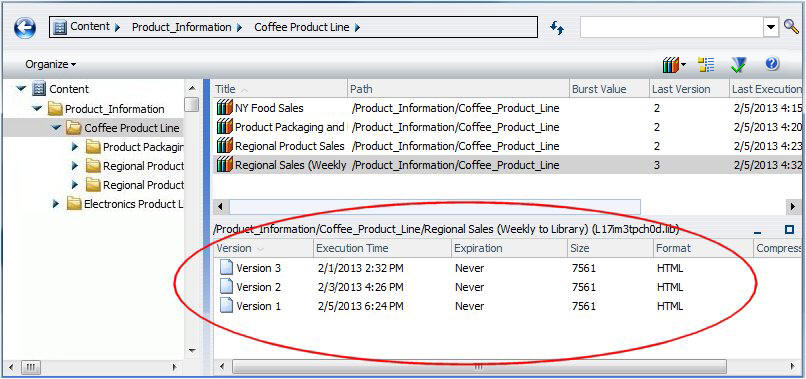Open the Organize dropdown menu

(x=50, y=64)
